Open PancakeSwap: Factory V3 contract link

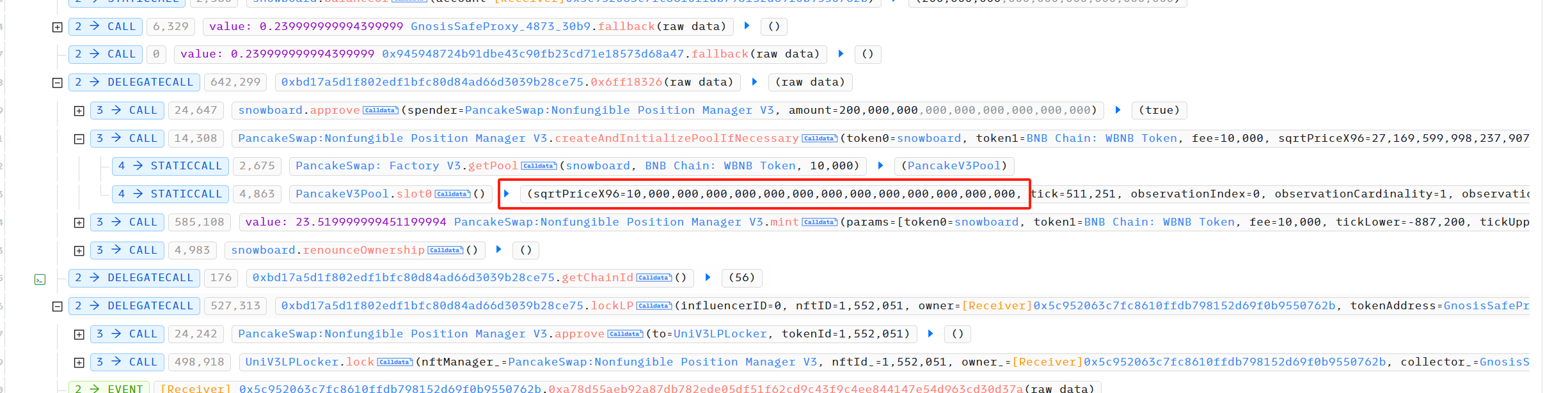tap(378, 166)
